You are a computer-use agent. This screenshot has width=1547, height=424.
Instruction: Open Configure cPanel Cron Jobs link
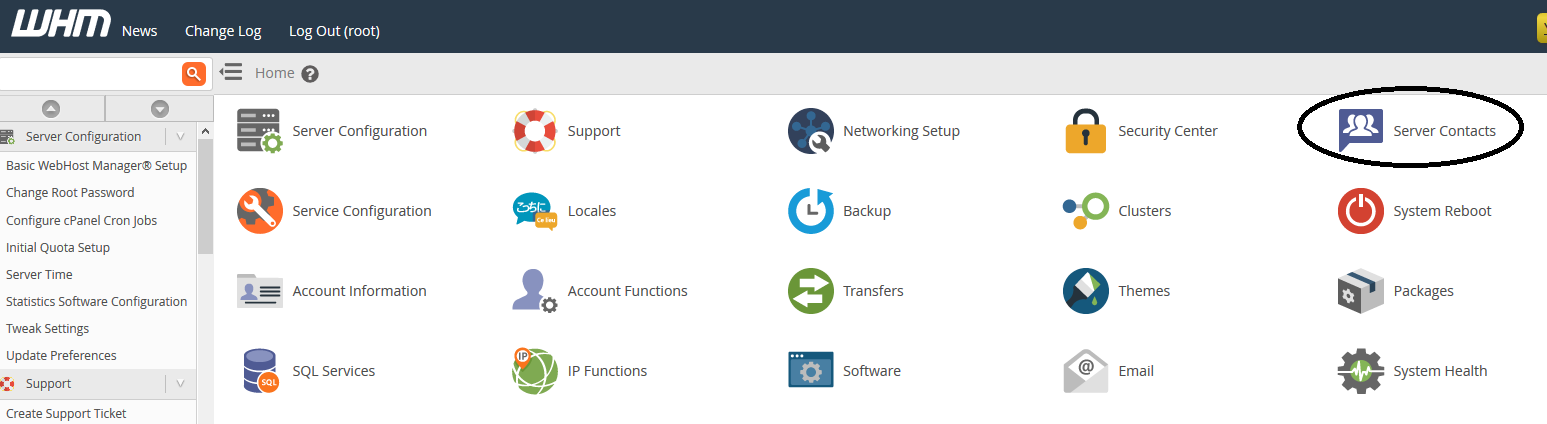[x=81, y=221]
